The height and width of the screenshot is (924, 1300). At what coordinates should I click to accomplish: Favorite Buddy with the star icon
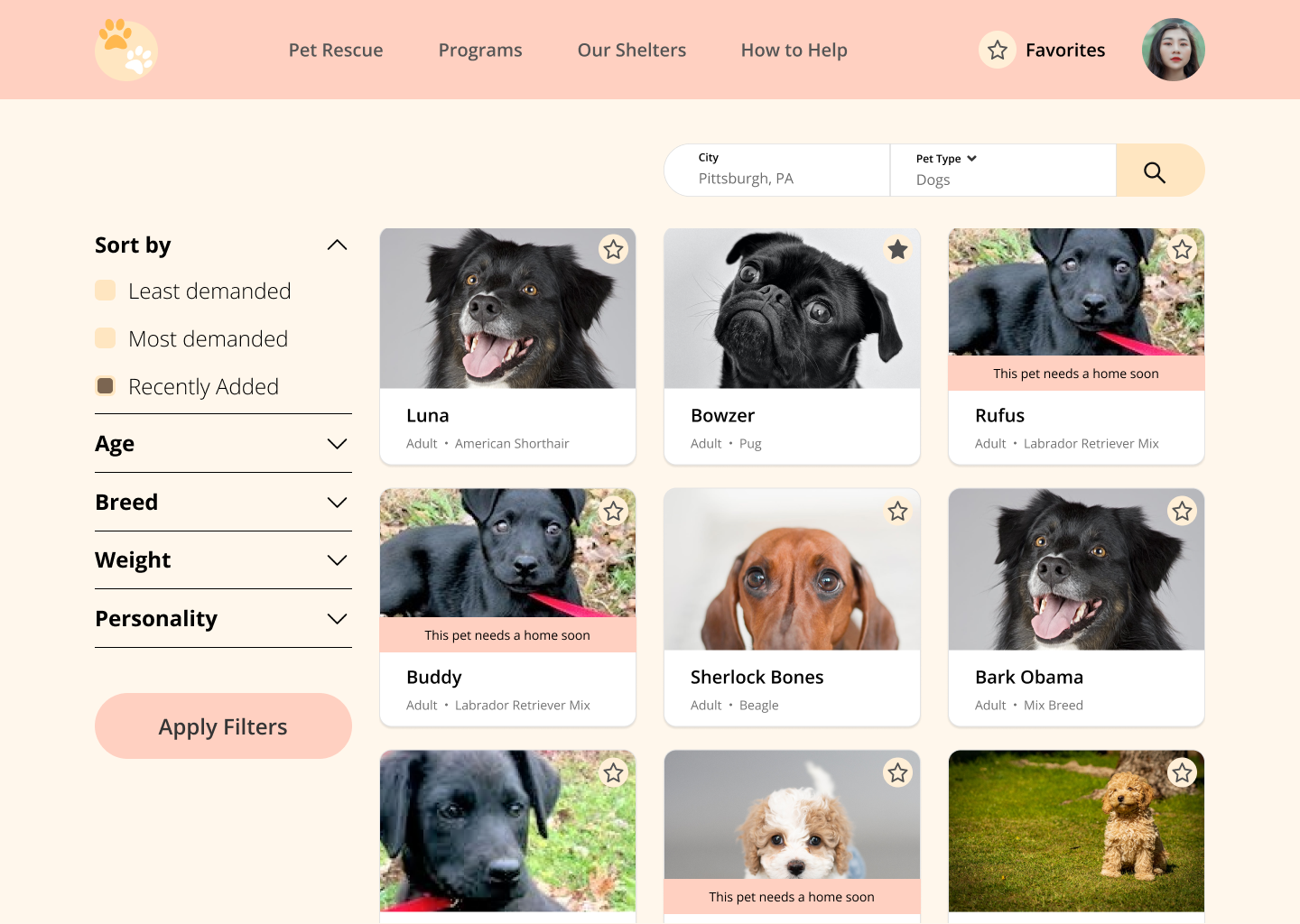[614, 512]
